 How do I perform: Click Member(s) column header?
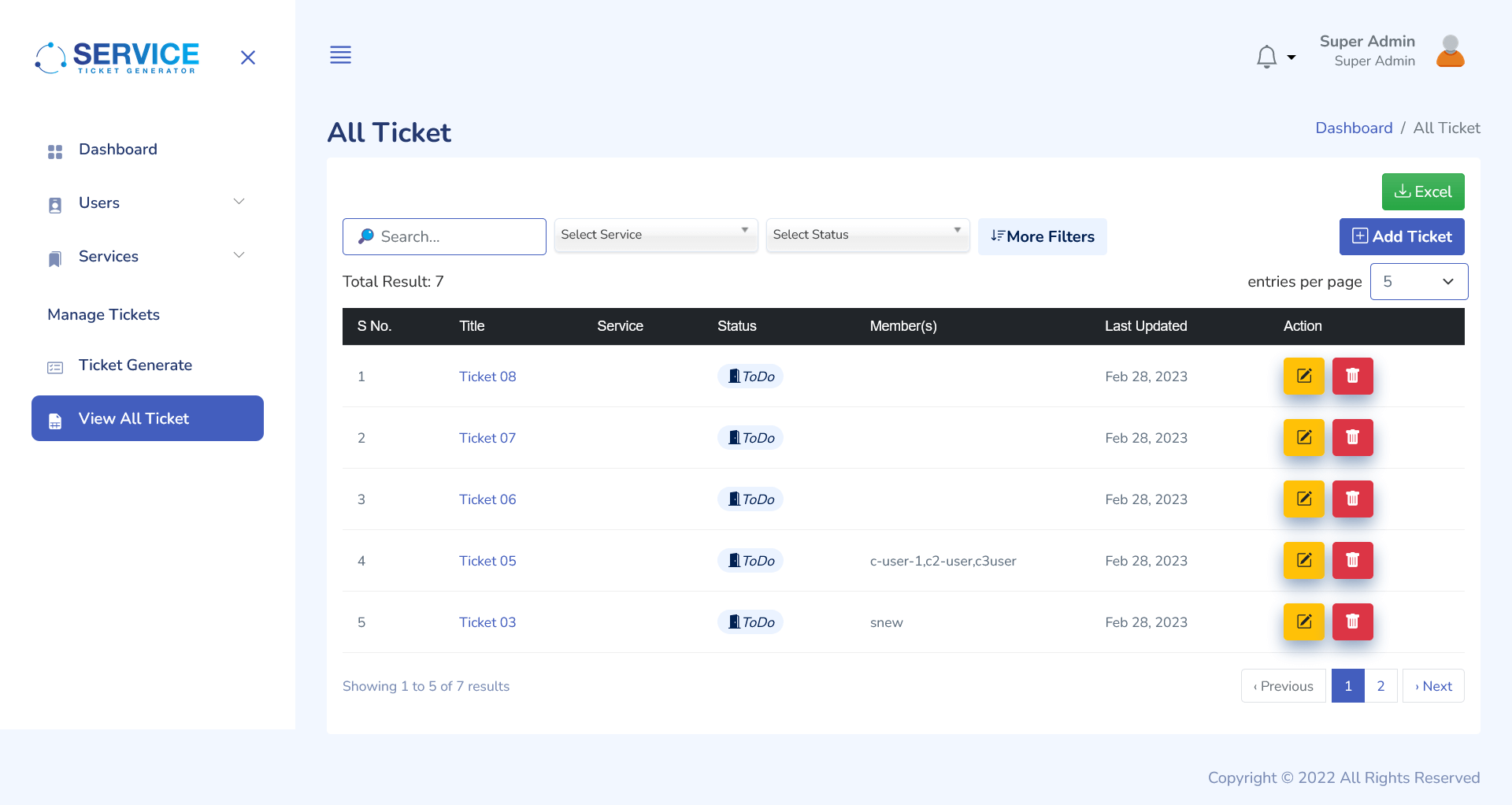pos(903,326)
